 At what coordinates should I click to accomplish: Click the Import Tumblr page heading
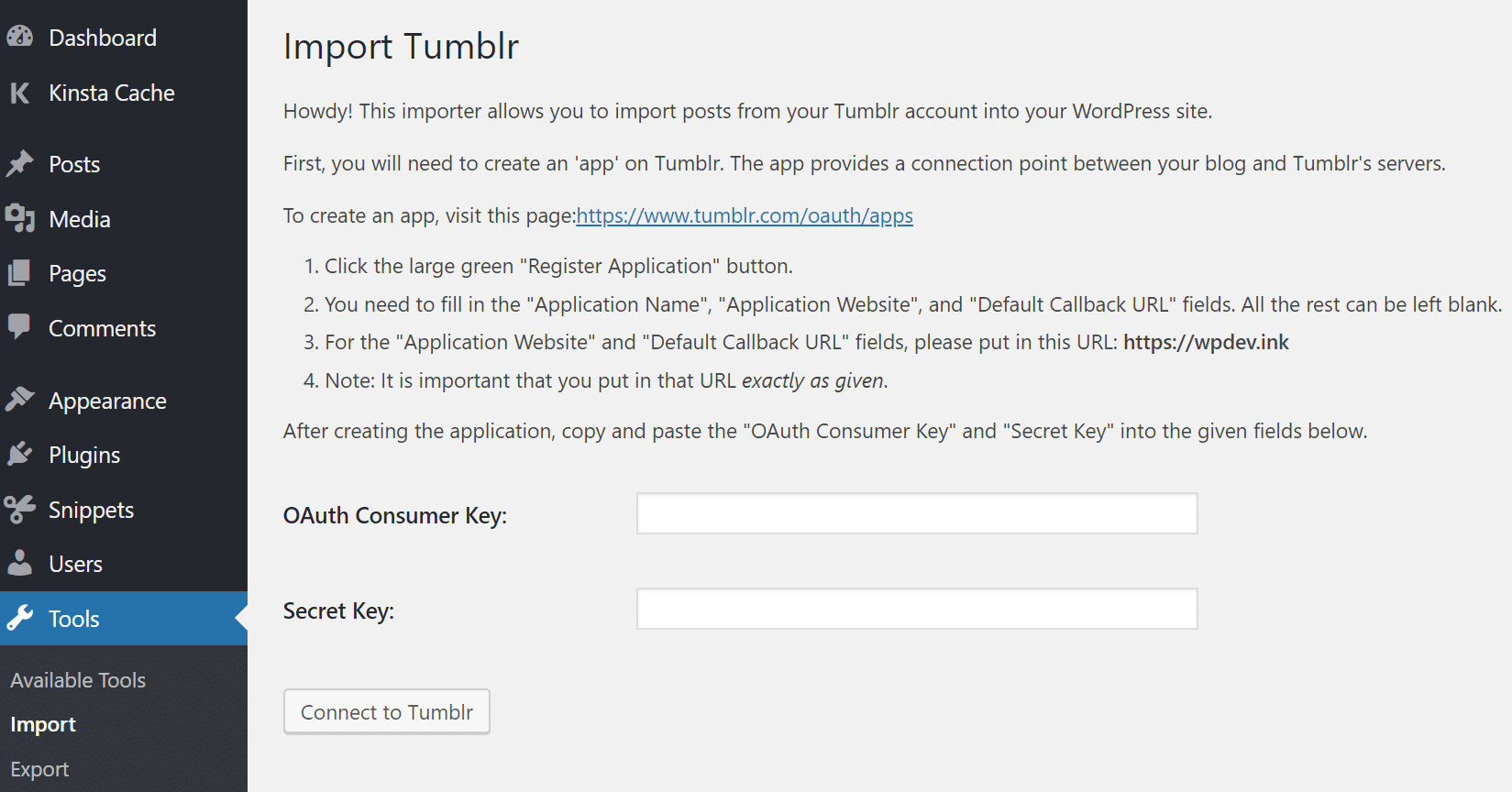(x=400, y=46)
